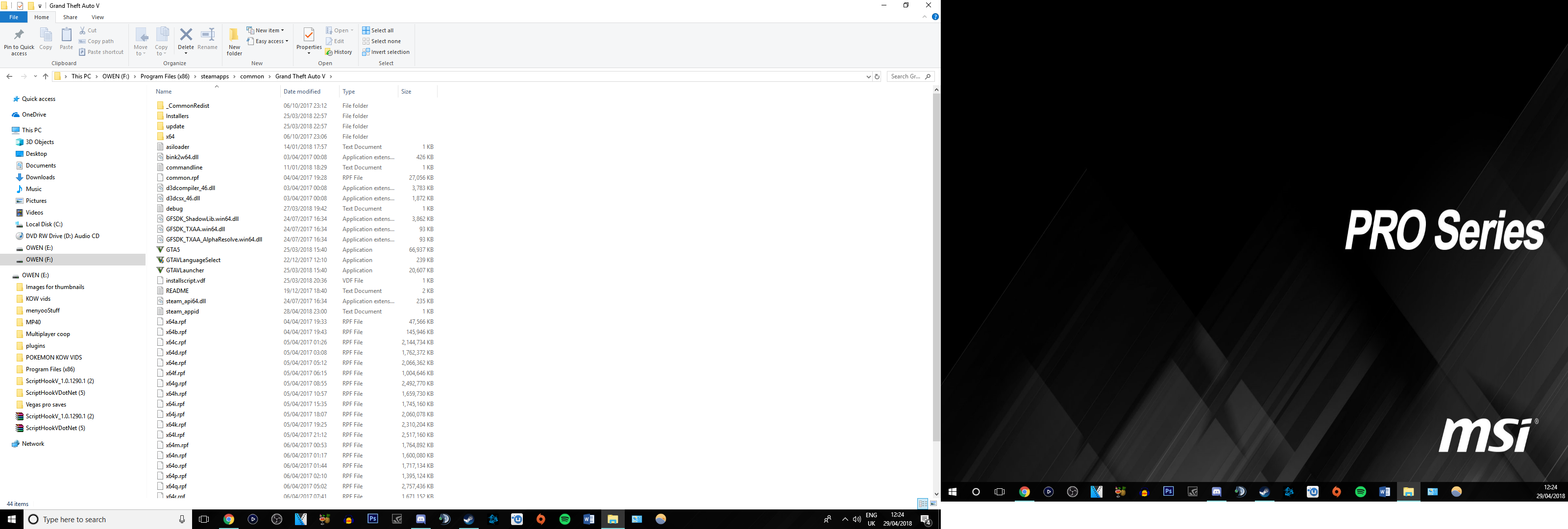Click the microphone in taskbar search box
The image size is (1568, 529).
(x=181, y=519)
